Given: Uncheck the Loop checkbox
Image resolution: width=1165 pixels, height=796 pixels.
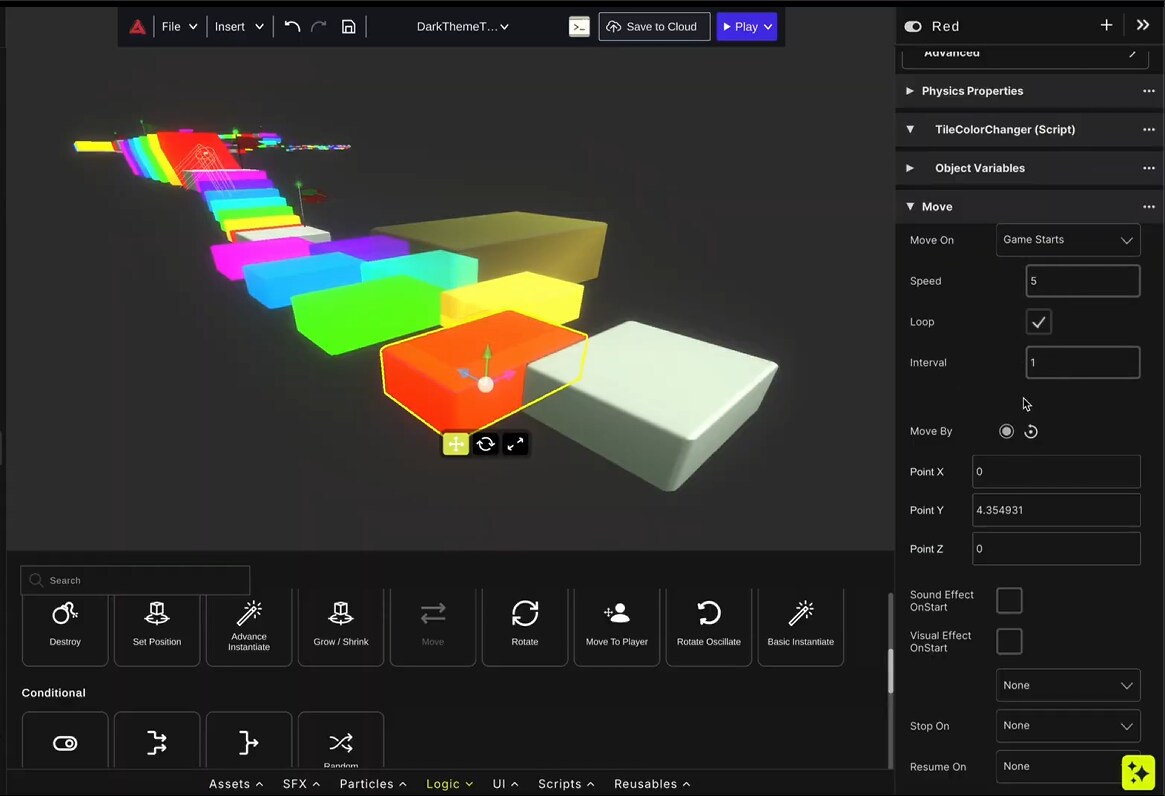Looking at the screenshot, I should [1038, 322].
